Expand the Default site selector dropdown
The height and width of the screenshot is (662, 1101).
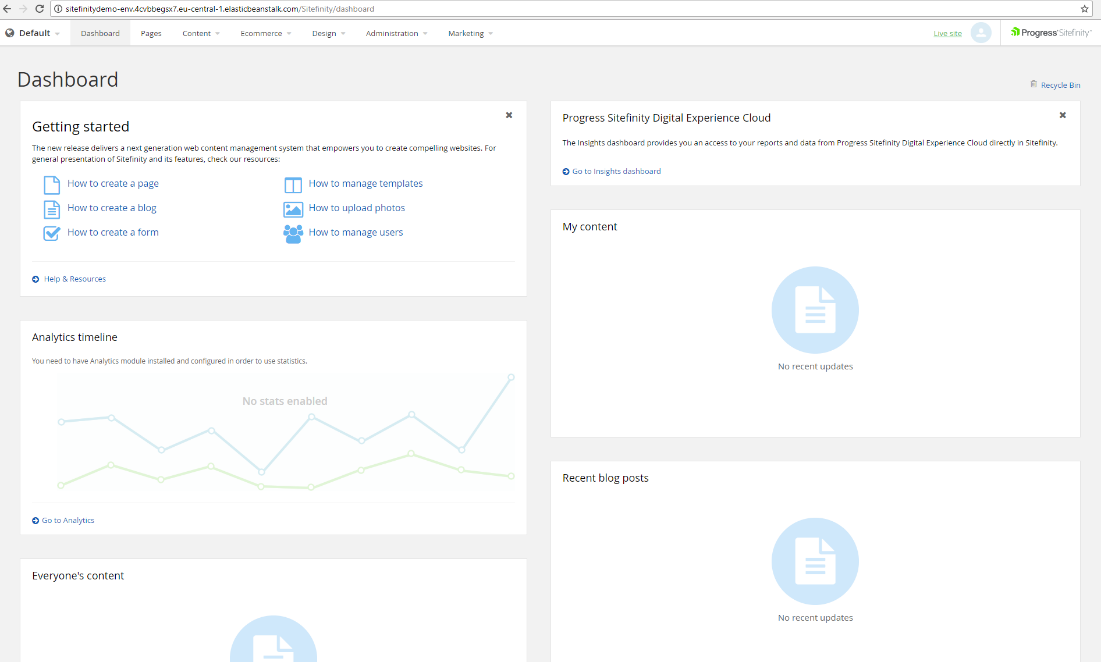click(x=33, y=33)
